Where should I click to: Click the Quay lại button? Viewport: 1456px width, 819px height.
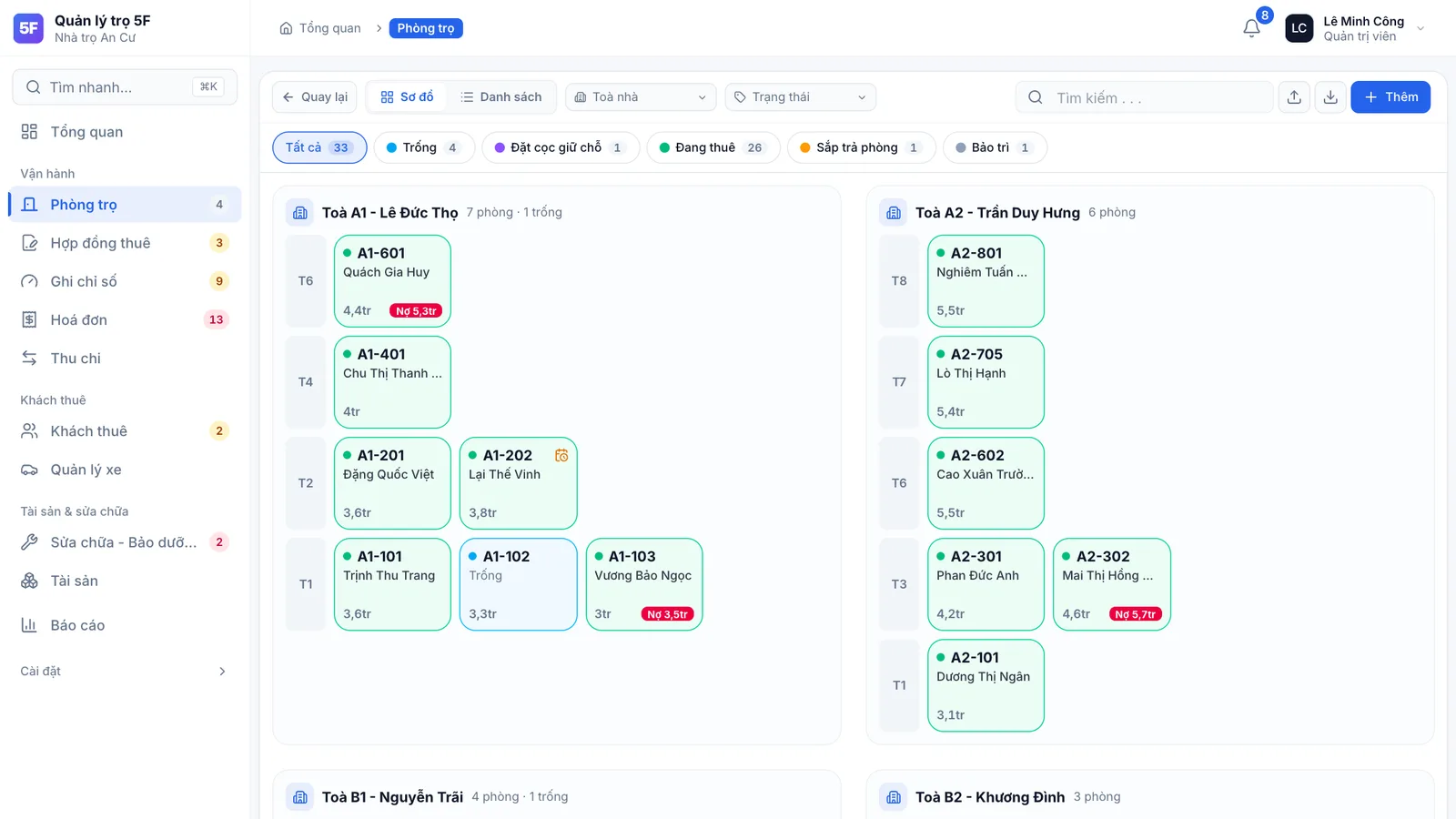click(315, 97)
